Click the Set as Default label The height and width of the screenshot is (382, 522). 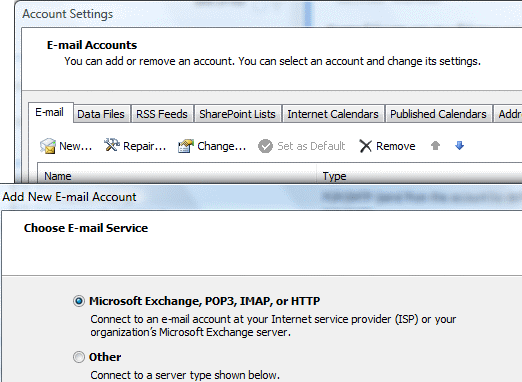[x=311, y=146]
